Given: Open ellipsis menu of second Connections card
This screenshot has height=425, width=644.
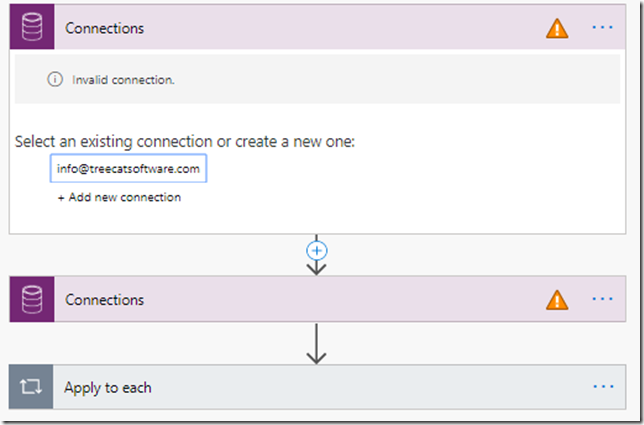Looking at the screenshot, I should click(x=603, y=299).
